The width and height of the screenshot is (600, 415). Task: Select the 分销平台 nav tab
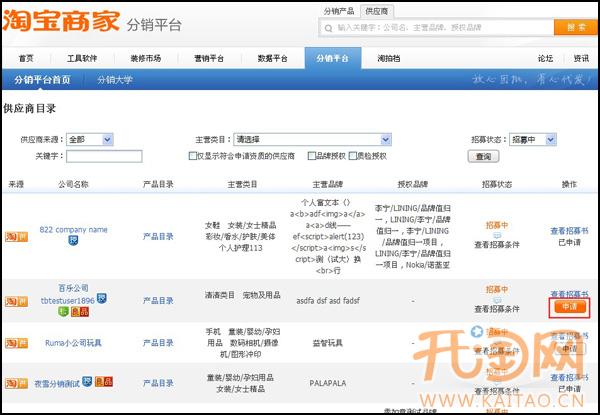tap(333, 58)
